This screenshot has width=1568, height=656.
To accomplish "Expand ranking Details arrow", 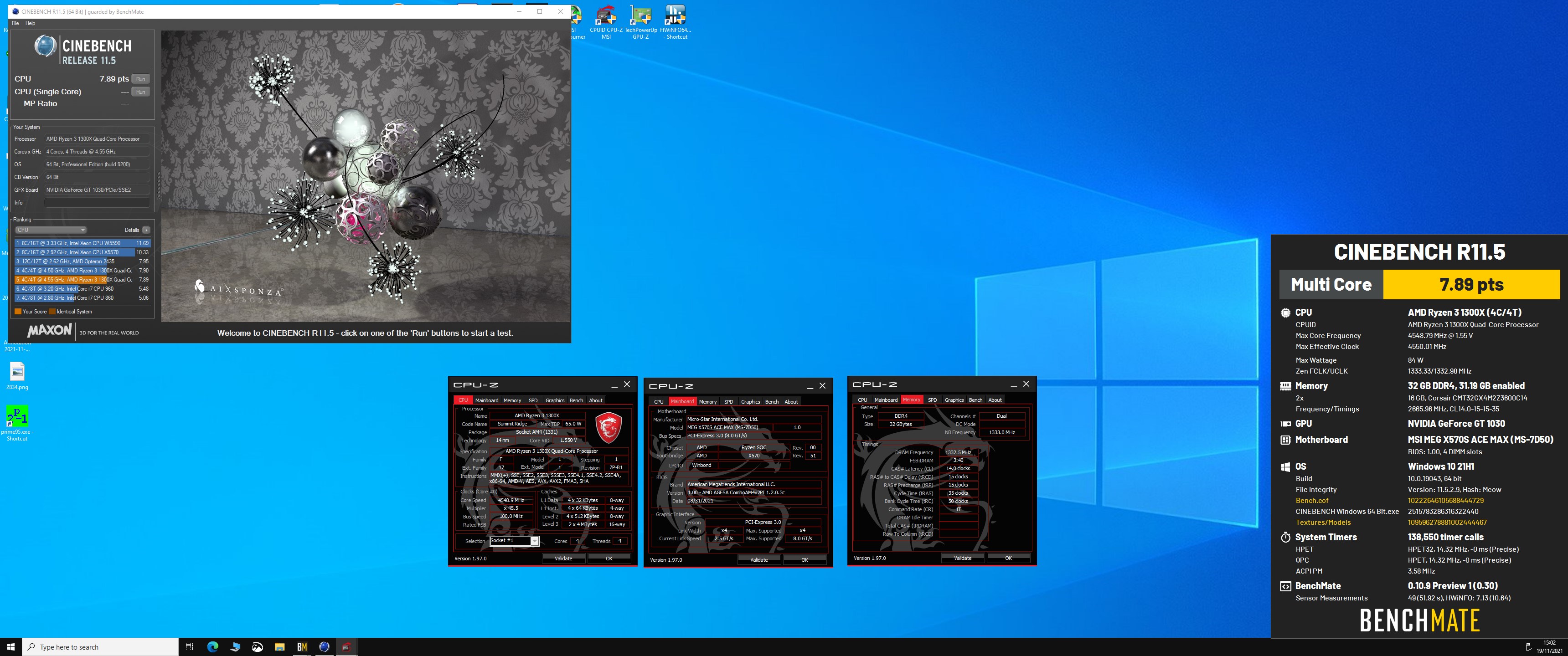I will tap(146, 230).
